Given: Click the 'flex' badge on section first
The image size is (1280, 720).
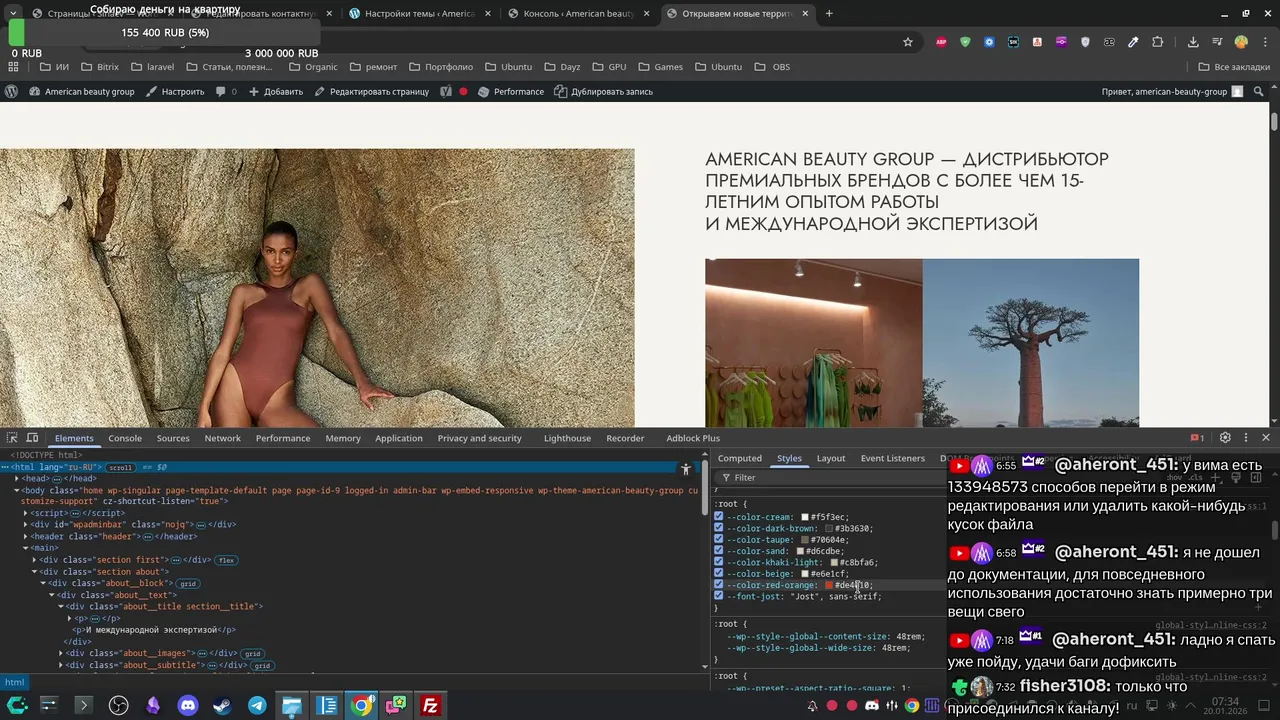Looking at the screenshot, I should point(227,560).
